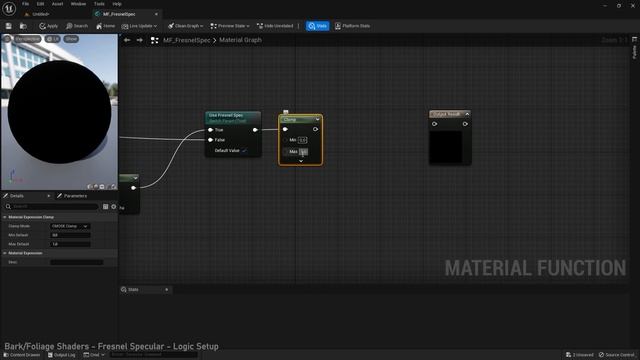Navigate forward with the graph right arrow

(140, 40)
